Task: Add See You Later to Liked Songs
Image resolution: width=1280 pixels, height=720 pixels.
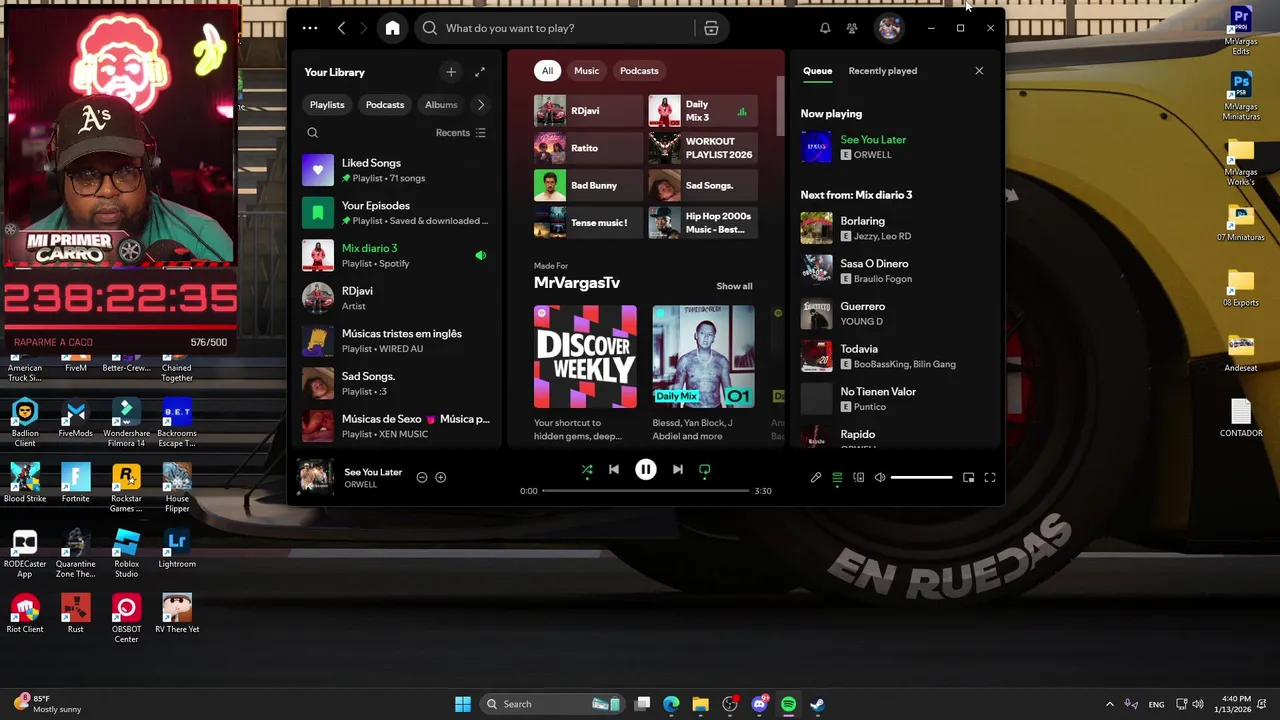Action: pos(440,477)
